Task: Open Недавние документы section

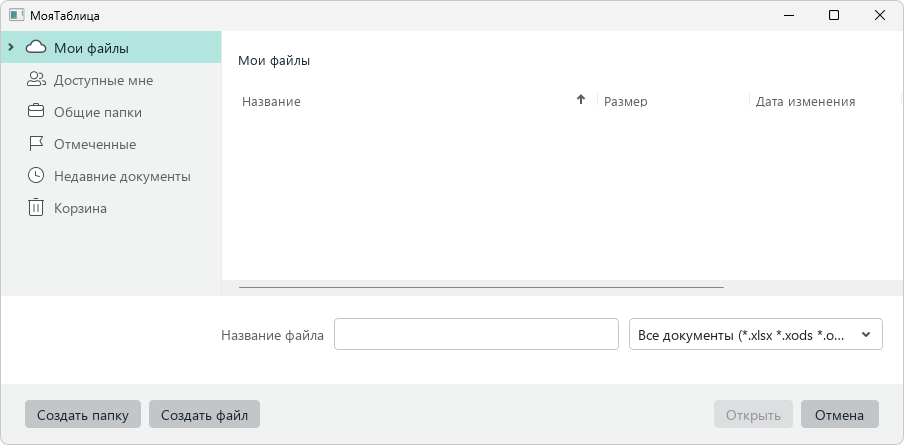Action: (122, 176)
